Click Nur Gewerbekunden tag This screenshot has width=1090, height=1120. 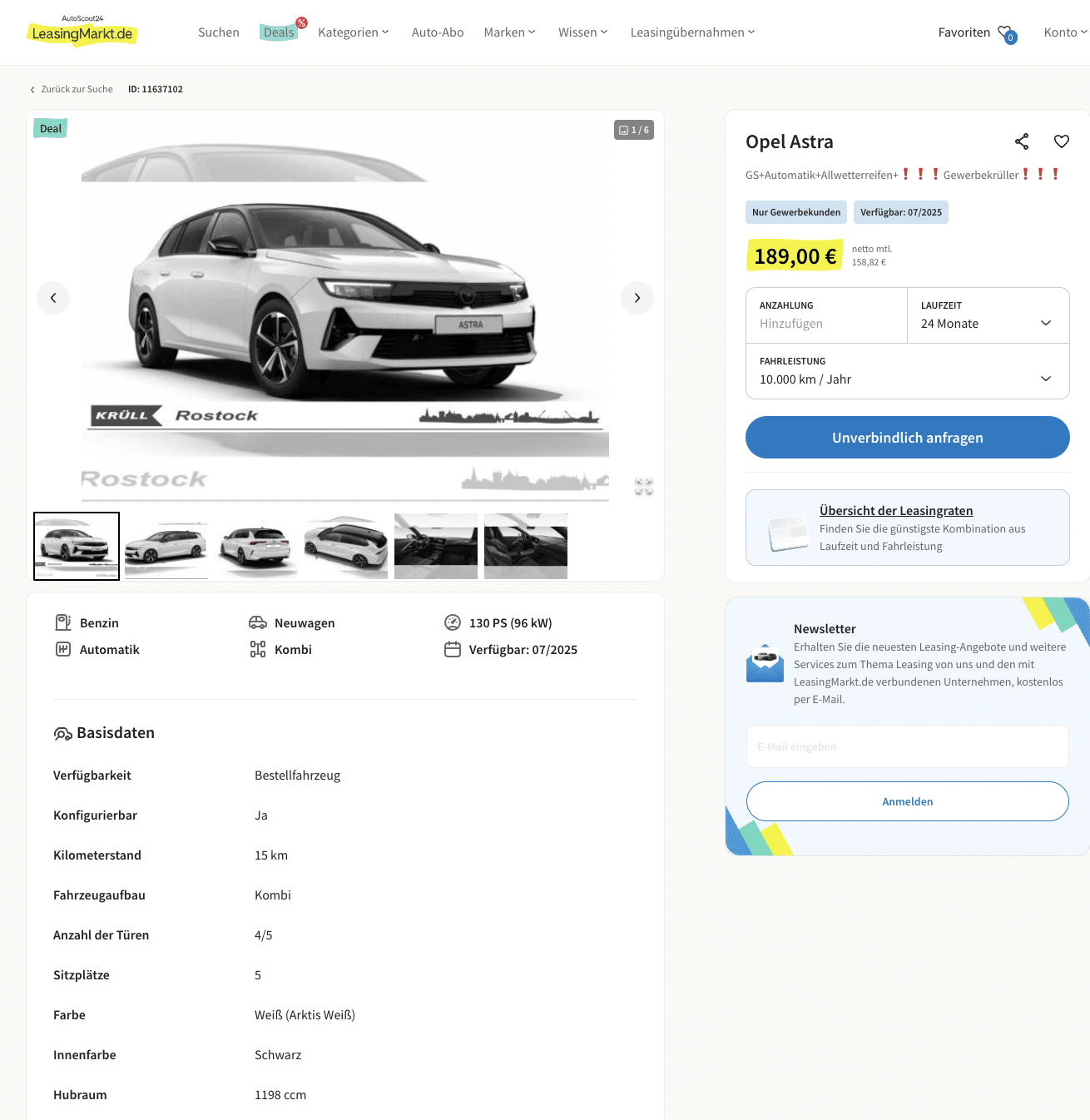tap(796, 212)
